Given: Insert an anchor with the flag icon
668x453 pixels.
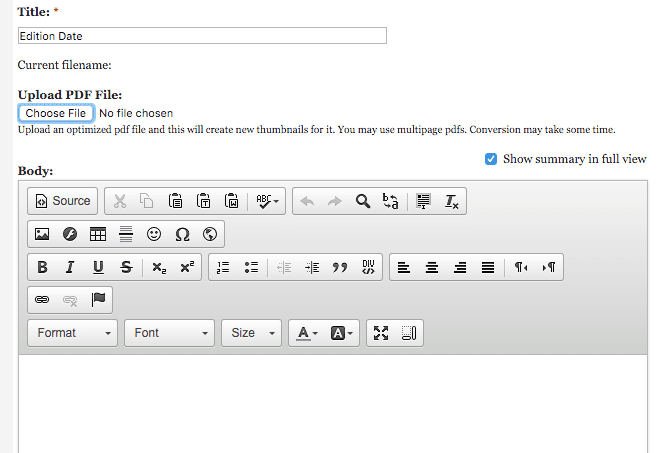Looking at the screenshot, I should [x=98, y=300].
